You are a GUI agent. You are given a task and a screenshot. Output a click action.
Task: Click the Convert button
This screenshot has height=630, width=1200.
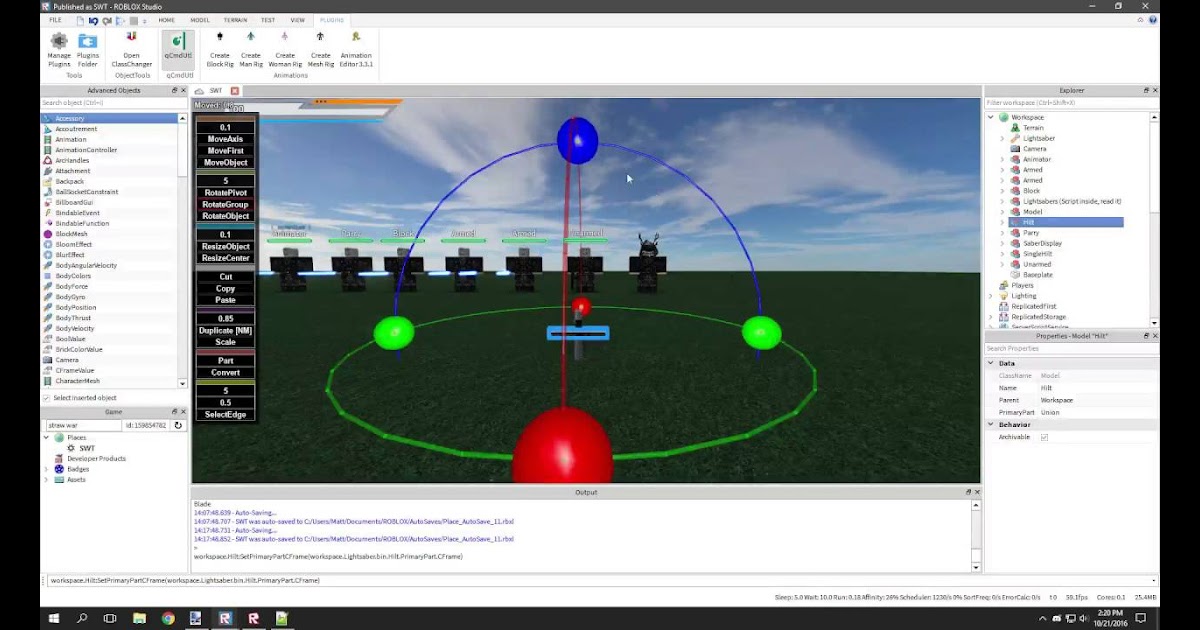click(225, 372)
